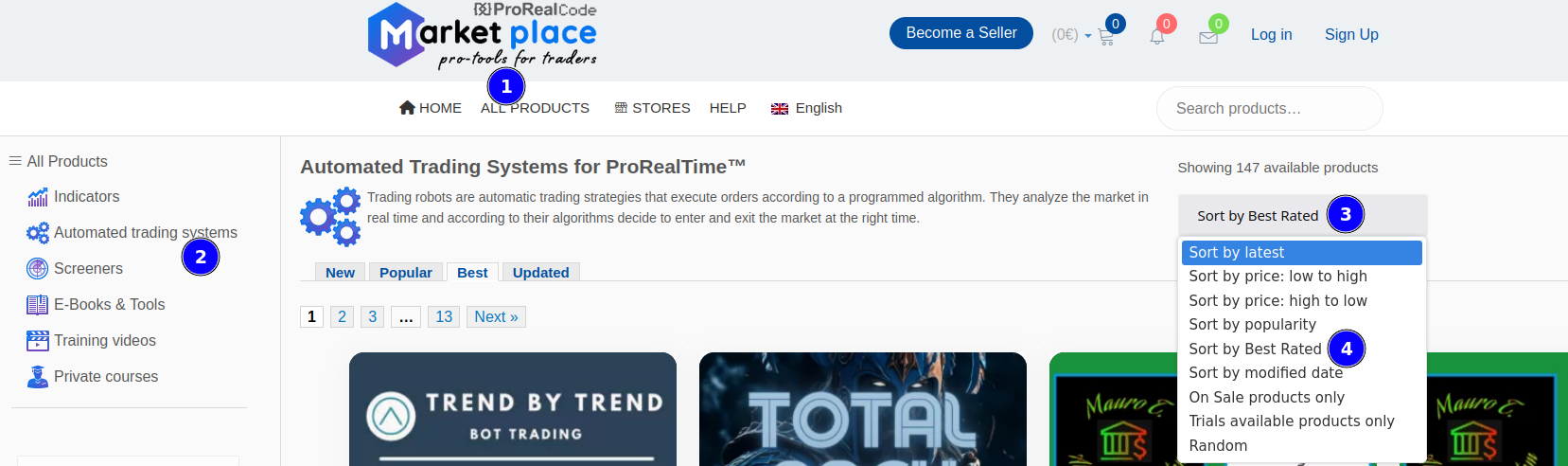Screen dimensions: 1568x466
Task: Click the Indicators chart icon in sidebar
Action: 38,197
